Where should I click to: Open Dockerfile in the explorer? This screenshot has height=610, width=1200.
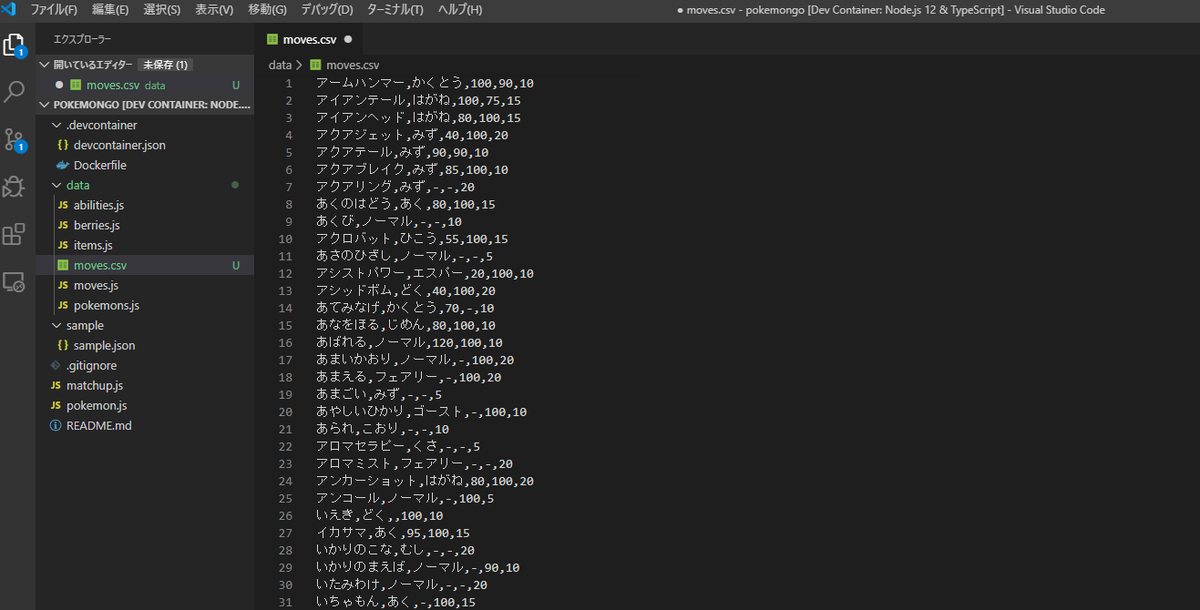(x=145, y=165)
